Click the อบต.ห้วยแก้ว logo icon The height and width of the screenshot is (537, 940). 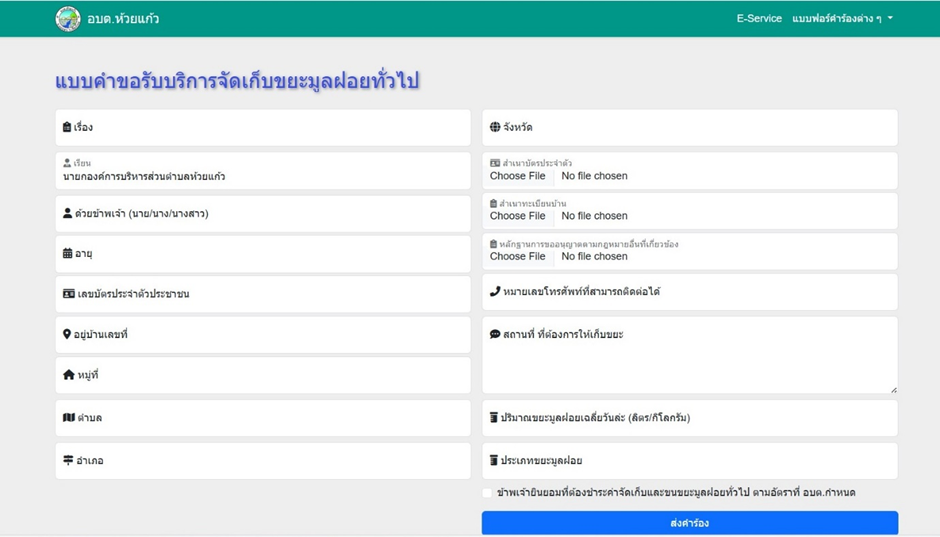pos(68,19)
